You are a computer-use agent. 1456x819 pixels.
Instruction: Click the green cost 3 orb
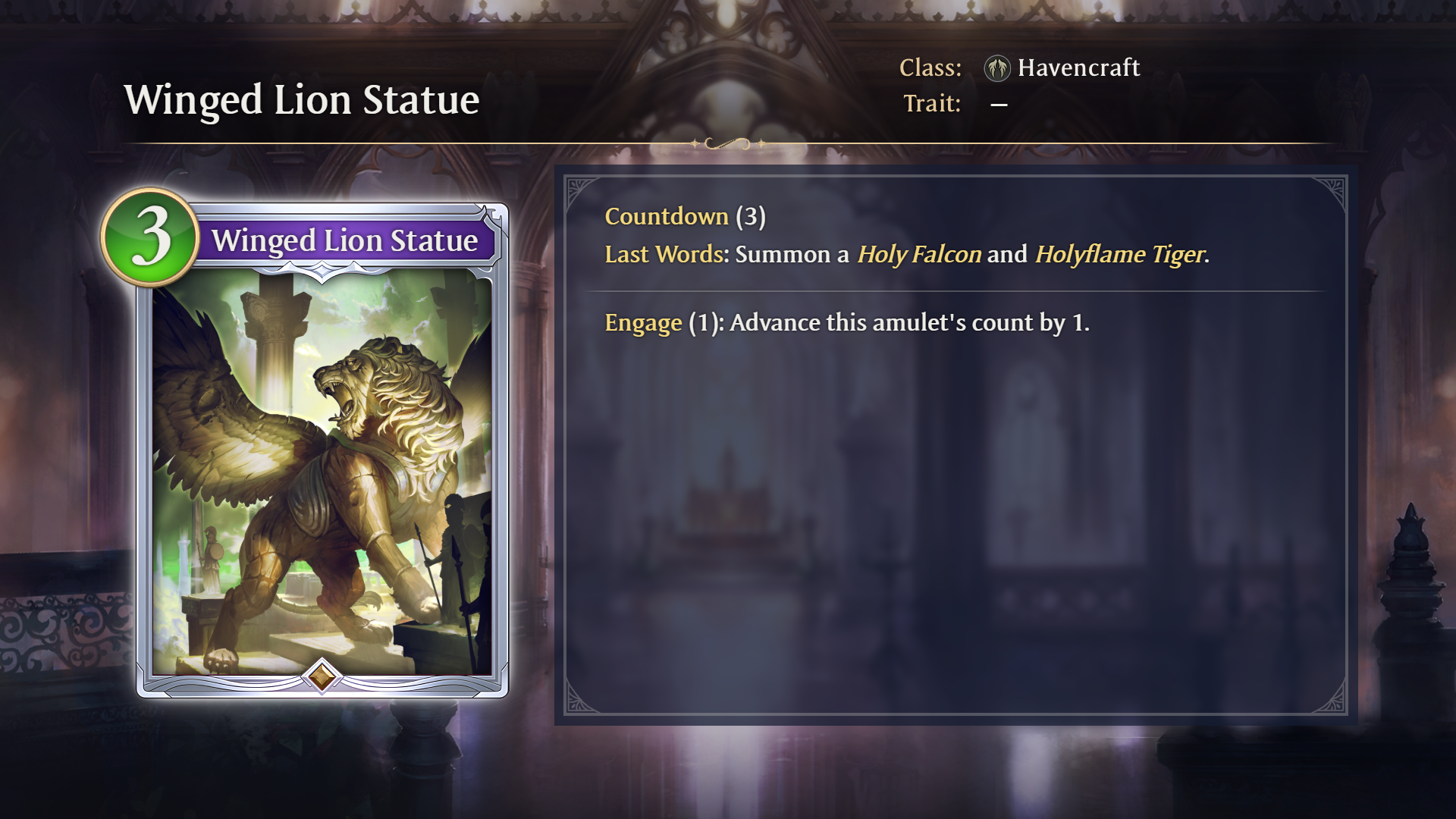coord(150,237)
